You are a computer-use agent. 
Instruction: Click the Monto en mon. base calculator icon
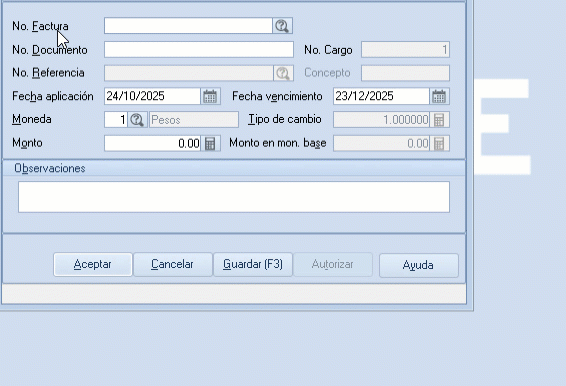coord(439,144)
